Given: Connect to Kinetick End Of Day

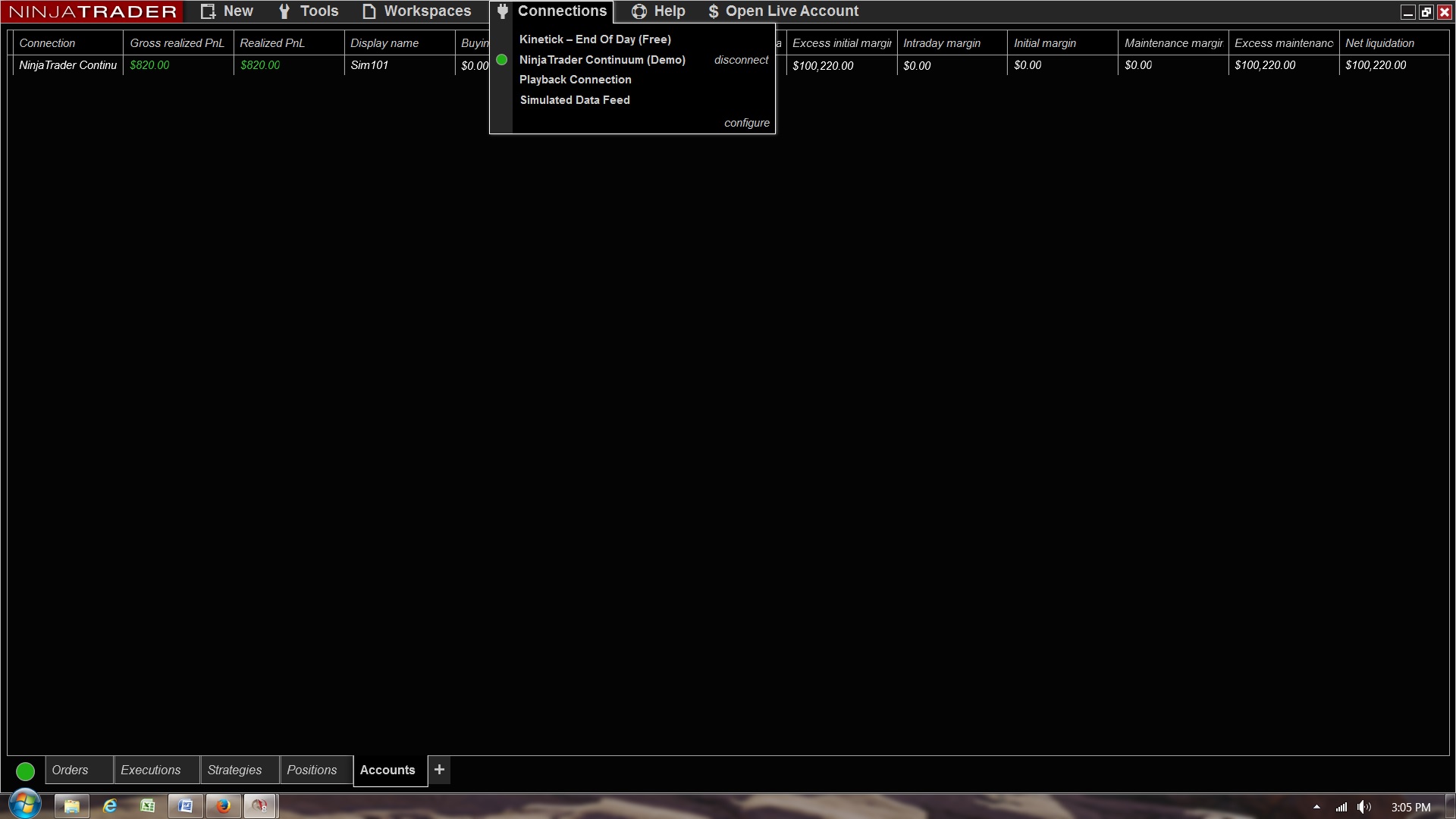Looking at the screenshot, I should click(595, 39).
